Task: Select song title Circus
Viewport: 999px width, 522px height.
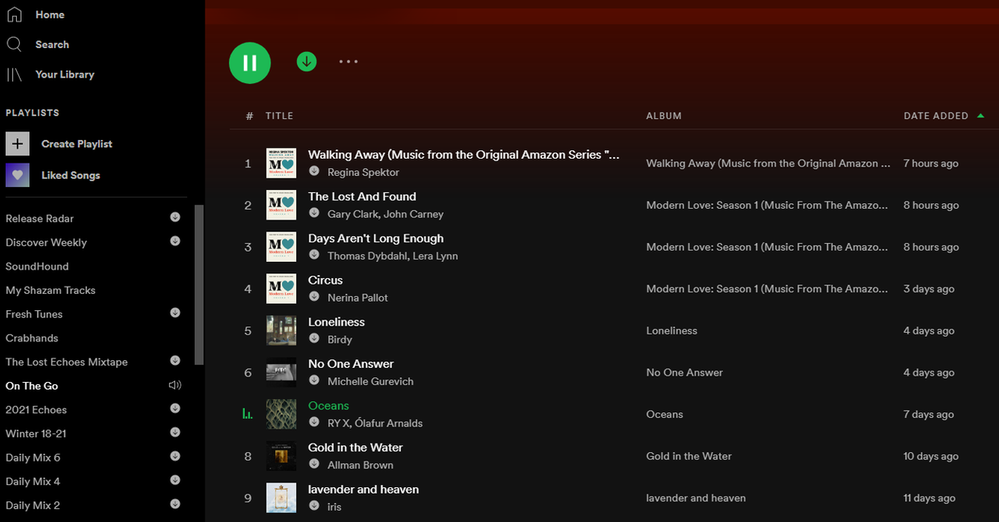Action: [325, 280]
